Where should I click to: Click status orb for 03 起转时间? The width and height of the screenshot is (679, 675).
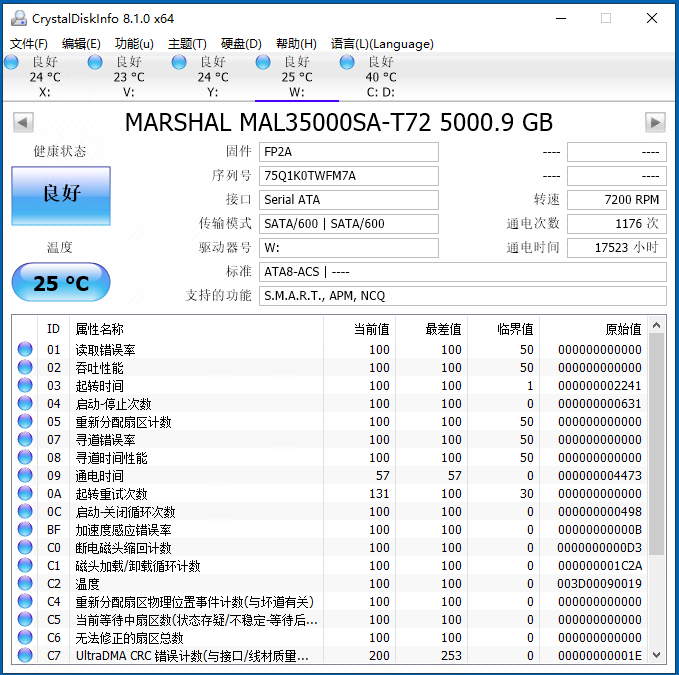[25, 385]
